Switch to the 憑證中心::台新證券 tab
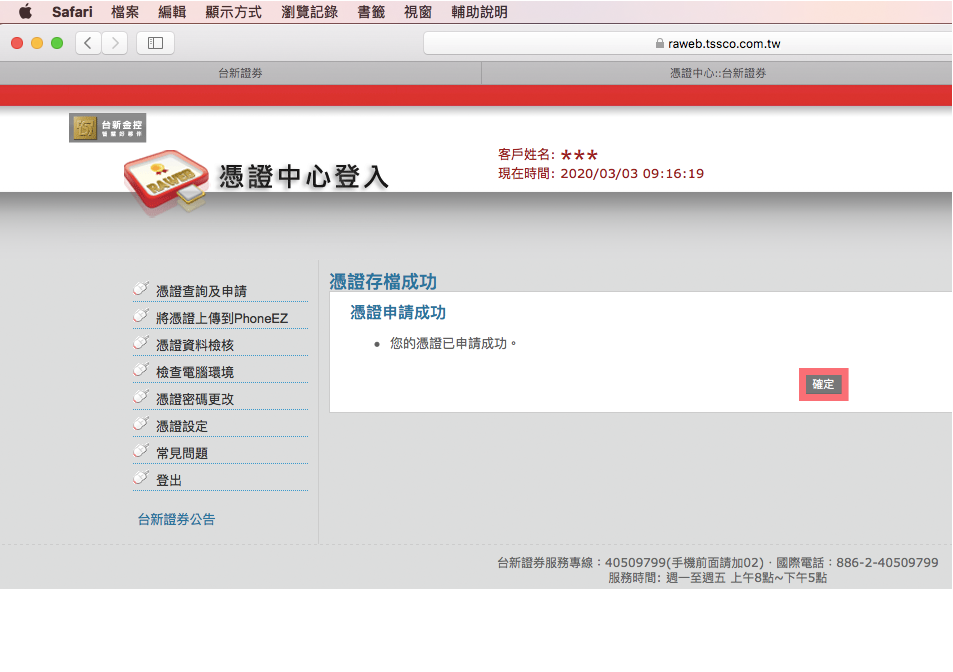Viewport: 953px width, 672px height. (717, 74)
